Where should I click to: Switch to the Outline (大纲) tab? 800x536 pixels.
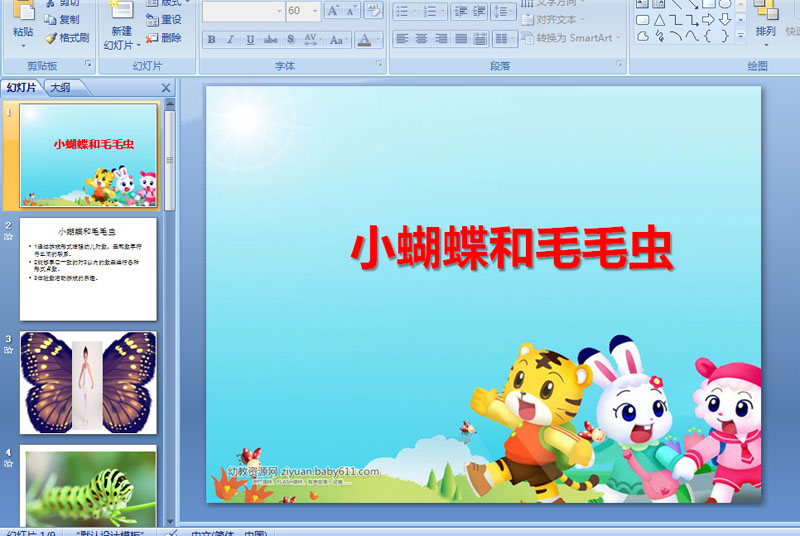tap(61, 88)
